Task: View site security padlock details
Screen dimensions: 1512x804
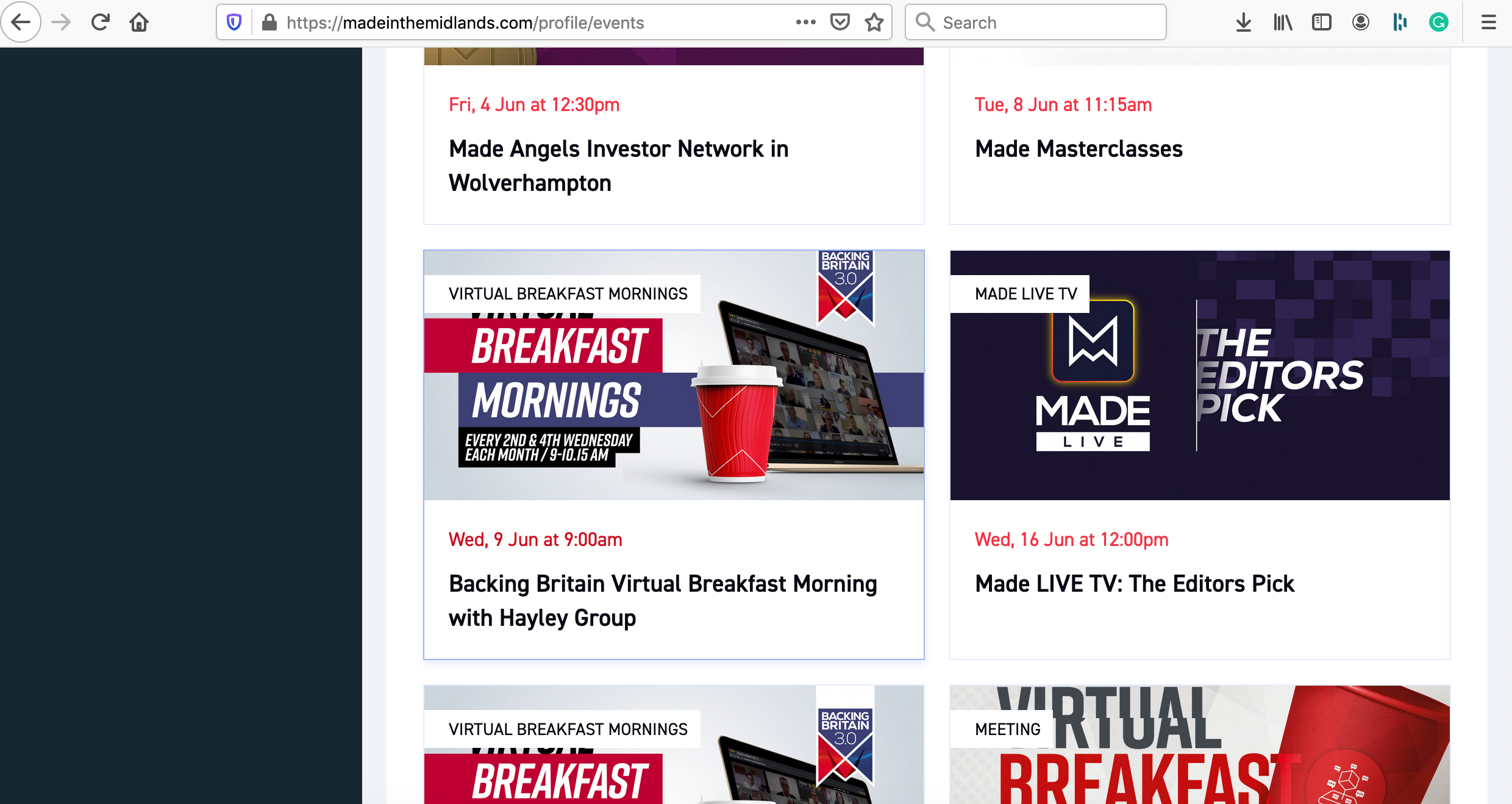Action: click(x=269, y=23)
